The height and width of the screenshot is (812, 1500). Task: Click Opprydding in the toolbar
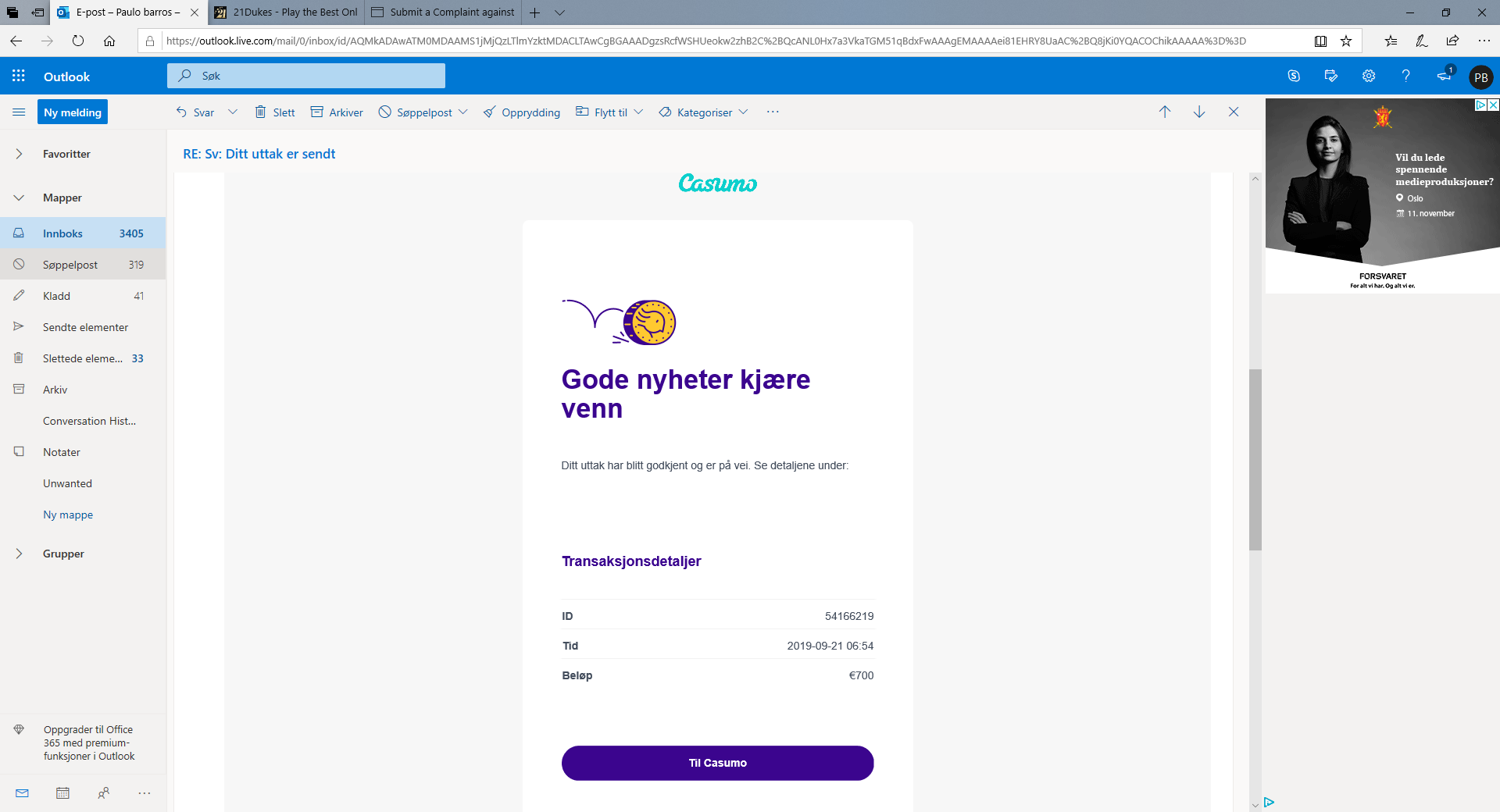522,112
